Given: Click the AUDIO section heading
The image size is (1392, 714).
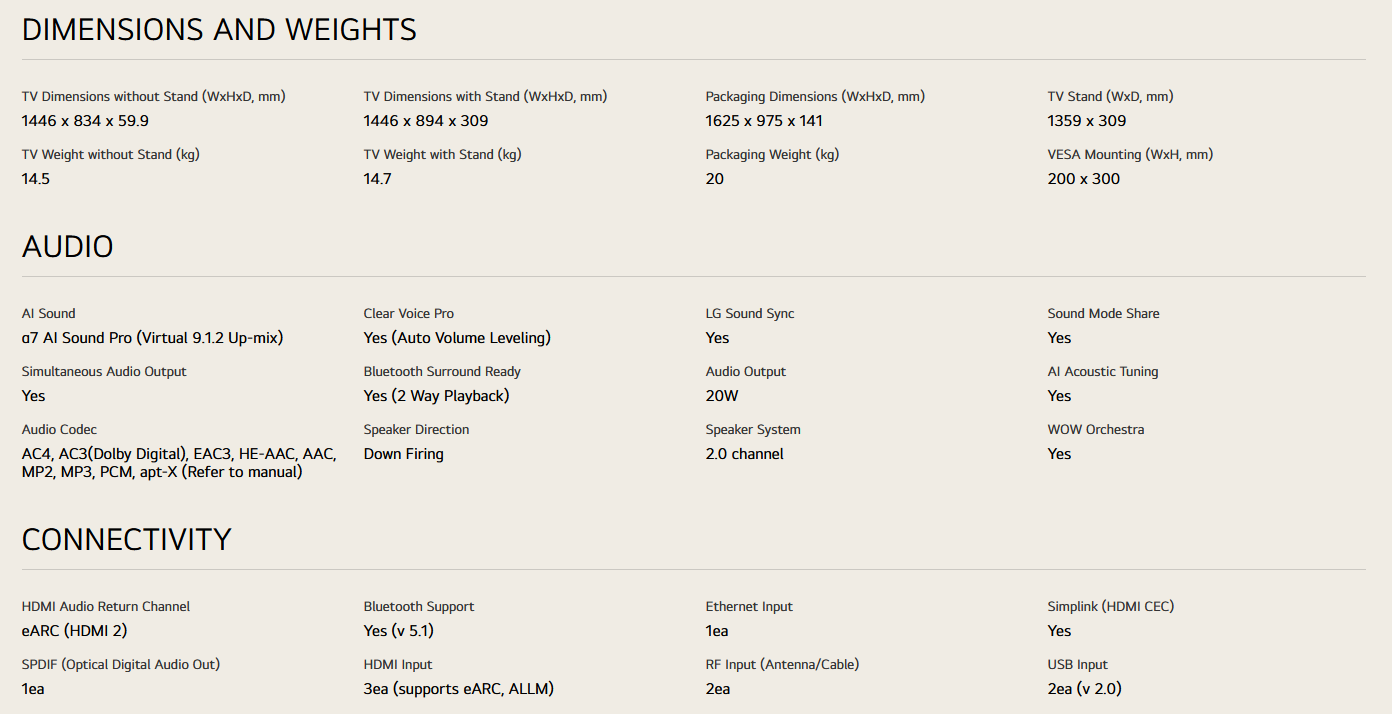Looking at the screenshot, I should point(68,247).
